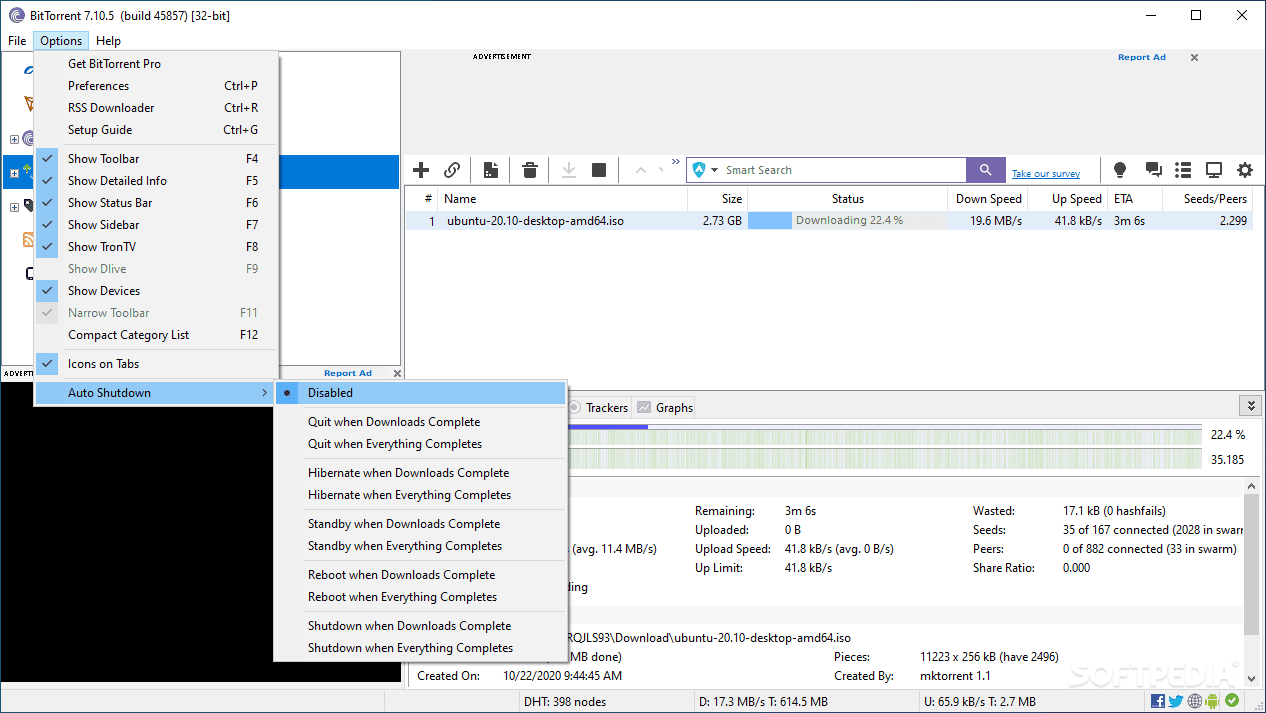Click the Take our survey link
This screenshot has height=713, width=1266.
click(x=1046, y=174)
